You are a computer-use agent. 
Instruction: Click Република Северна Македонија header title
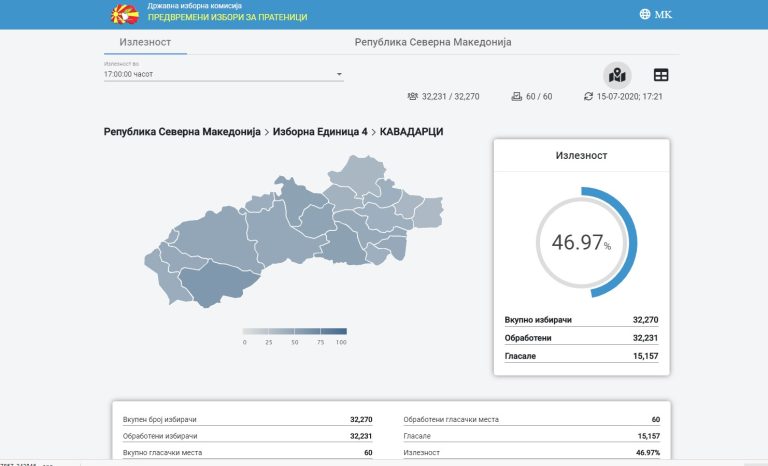point(433,42)
